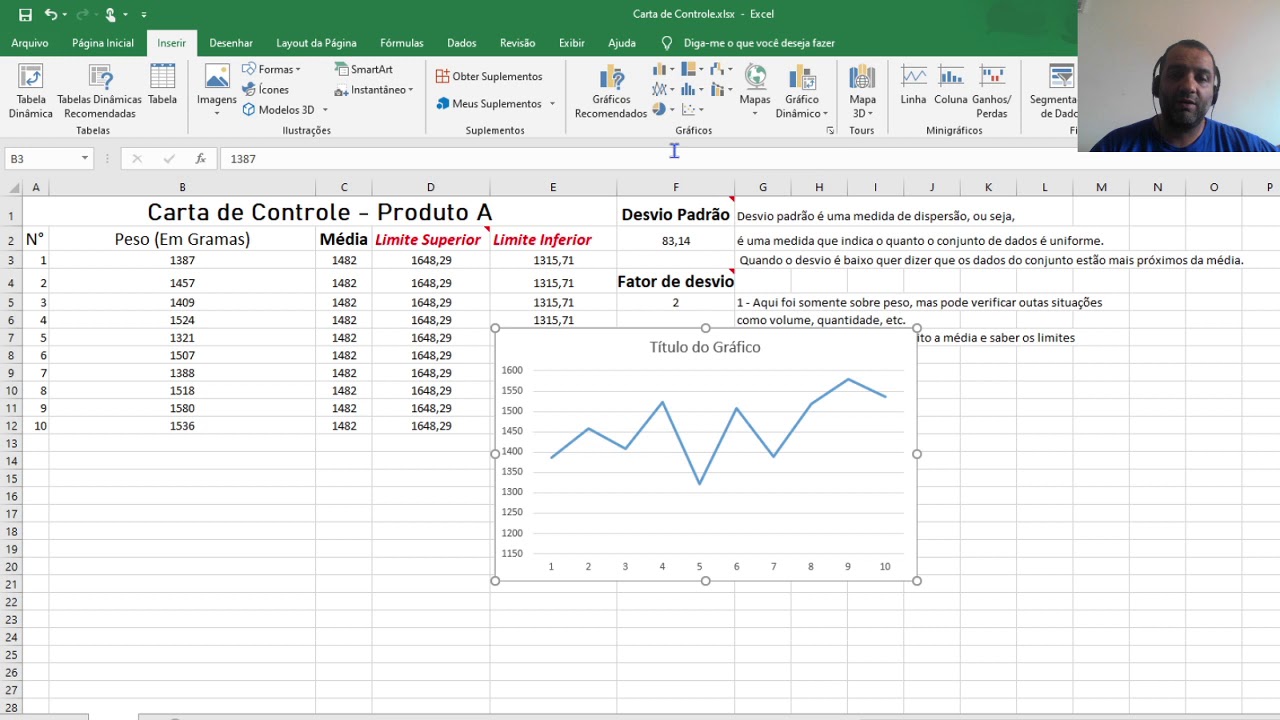Viewport: 1280px width, 720px height.
Task: Click the 'Fator de desvio' cell
Action: (676, 282)
